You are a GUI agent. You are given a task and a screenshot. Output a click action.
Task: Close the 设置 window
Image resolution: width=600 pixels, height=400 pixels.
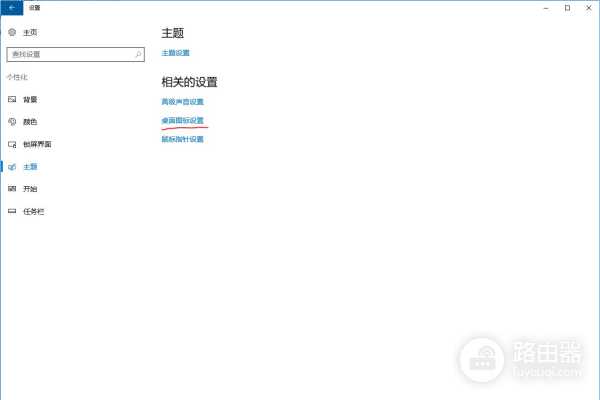click(x=589, y=8)
